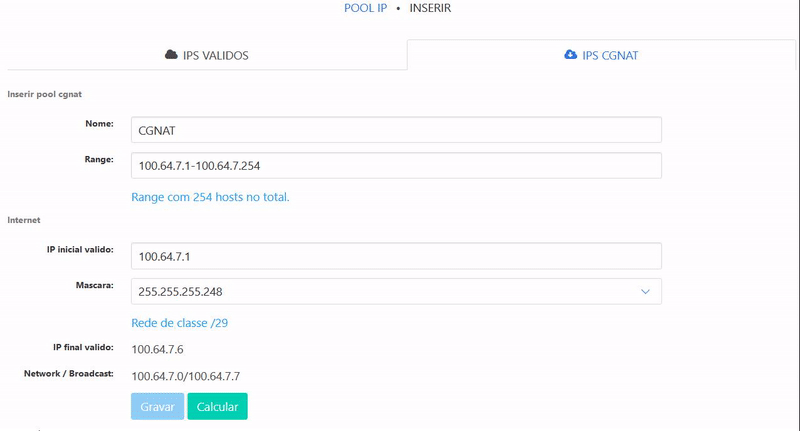Click the 'Range com 254 hosts' message
800x431 pixels.
point(210,197)
